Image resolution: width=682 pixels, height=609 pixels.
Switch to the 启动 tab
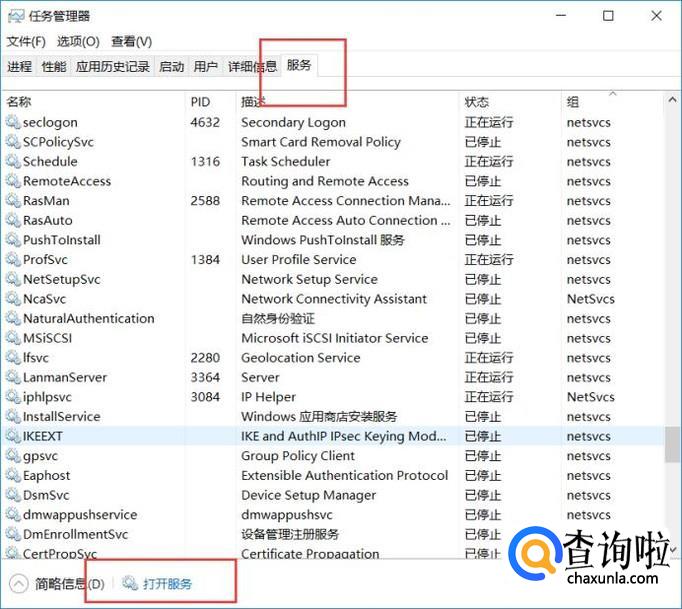[172, 66]
